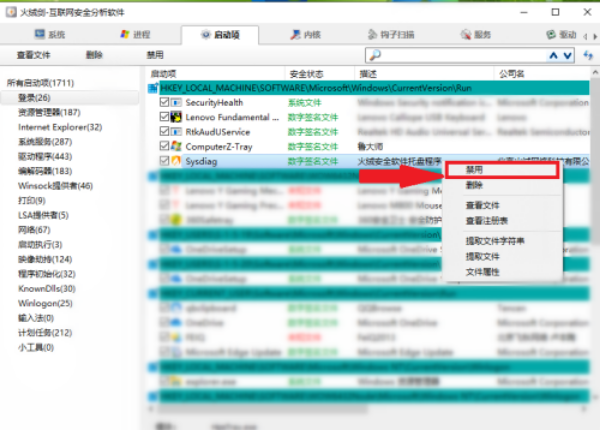Select 资源管理器(187) category
601x433 pixels.
tap(49, 112)
